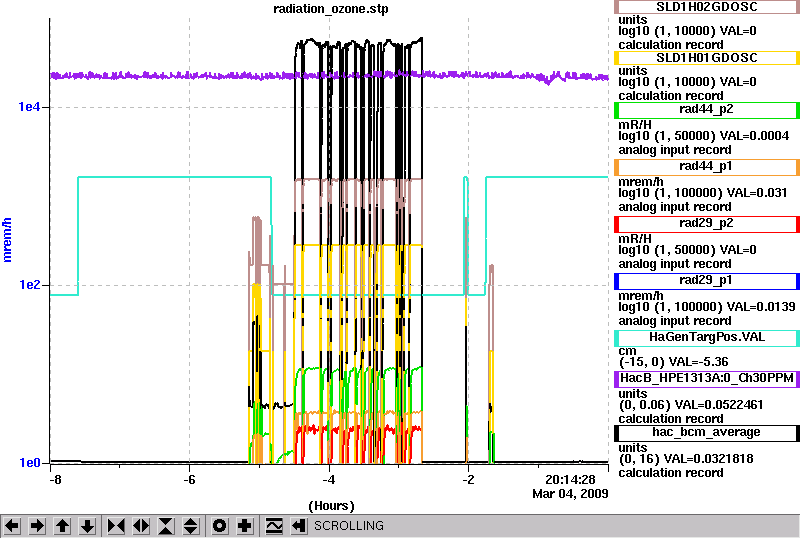Compress the time axis with the inward-pointing triangles icon

point(116,526)
